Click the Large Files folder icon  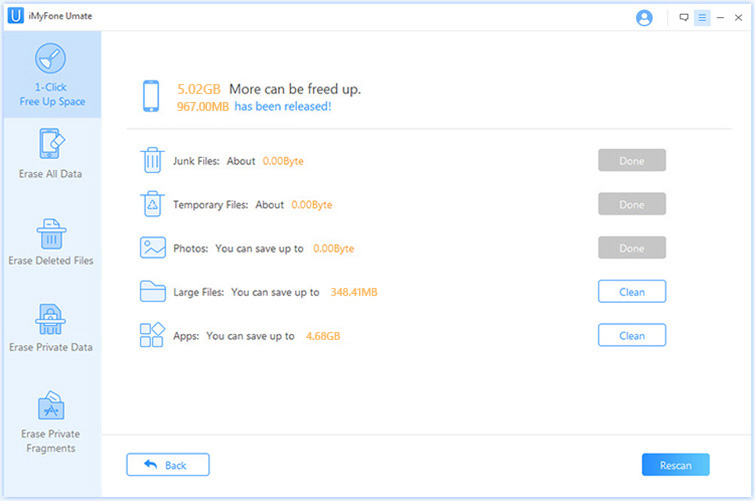pyautogui.click(x=153, y=291)
